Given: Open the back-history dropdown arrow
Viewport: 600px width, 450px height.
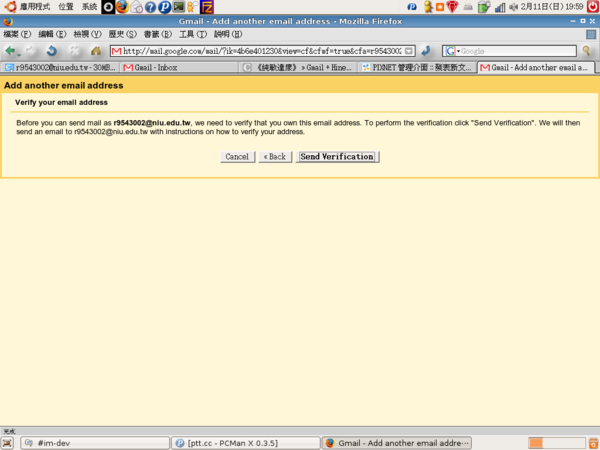Looking at the screenshot, I should click(x=19, y=55).
